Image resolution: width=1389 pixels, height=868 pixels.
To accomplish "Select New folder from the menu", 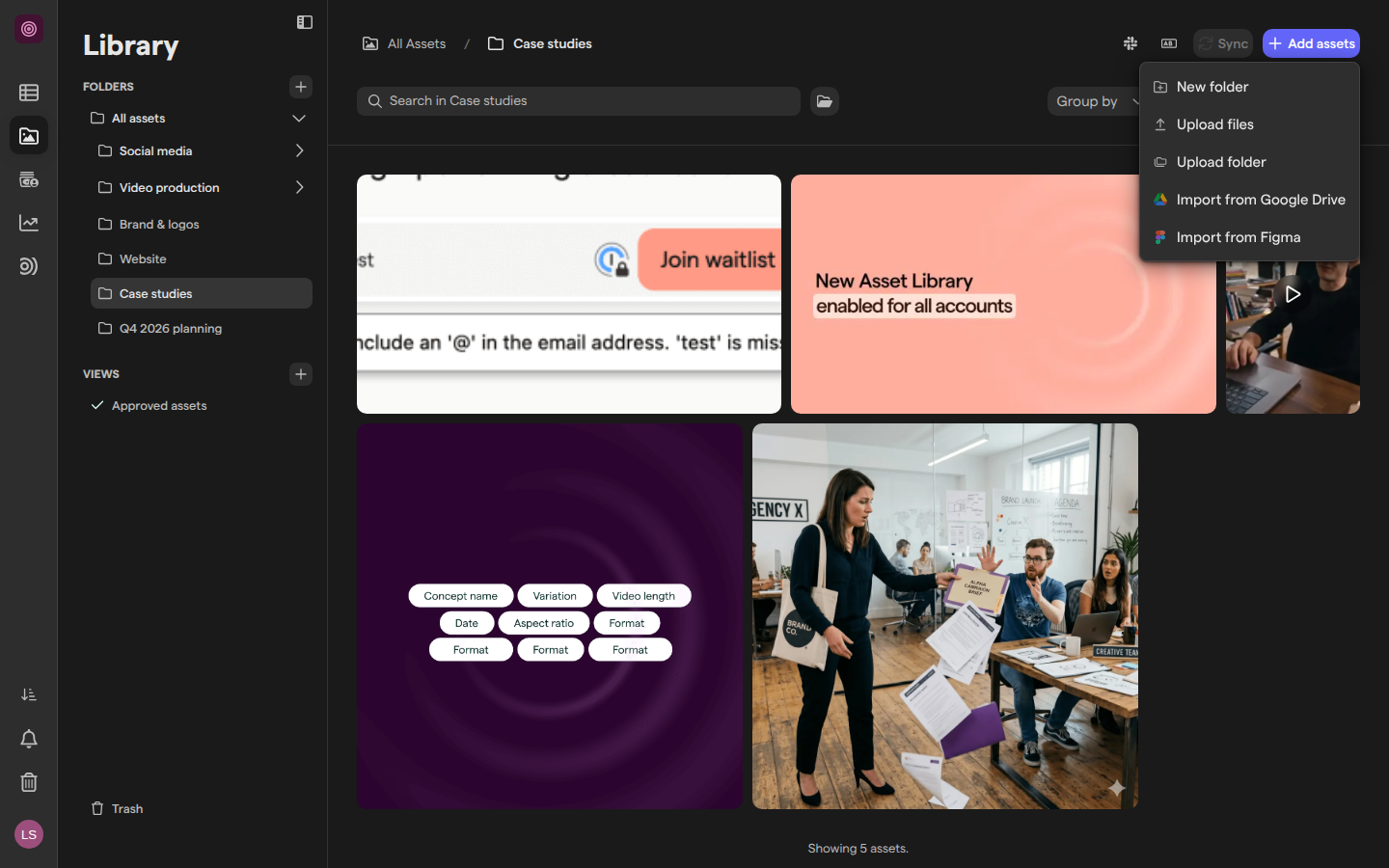I will click(x=1249, y=87).
